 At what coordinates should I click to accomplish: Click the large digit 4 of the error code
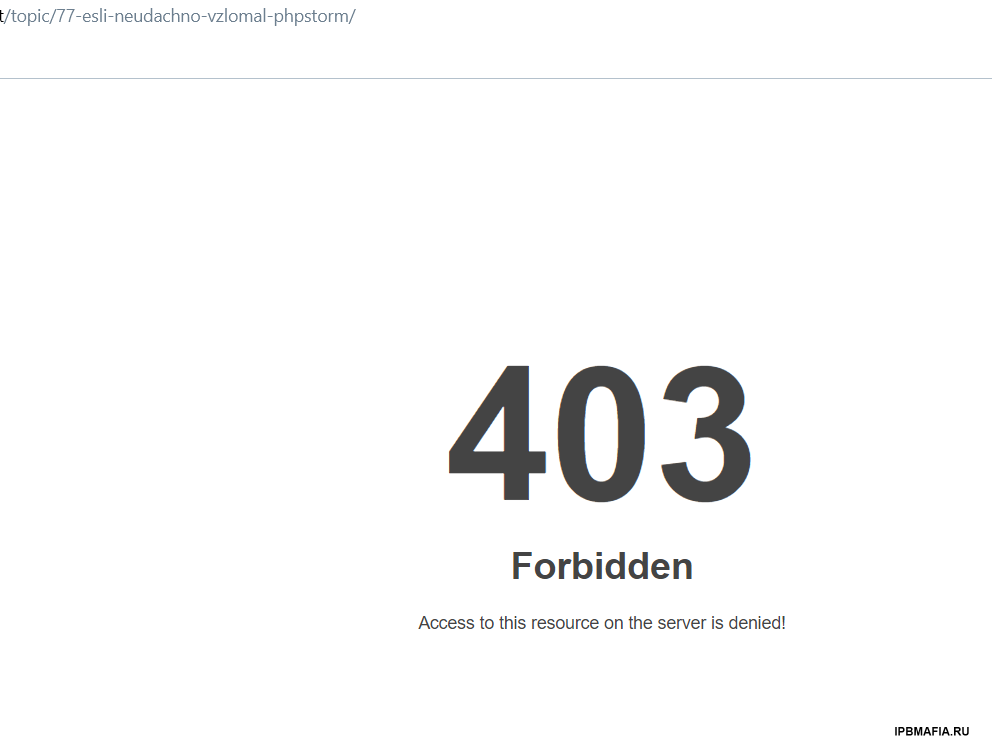(x=497, y=433)
